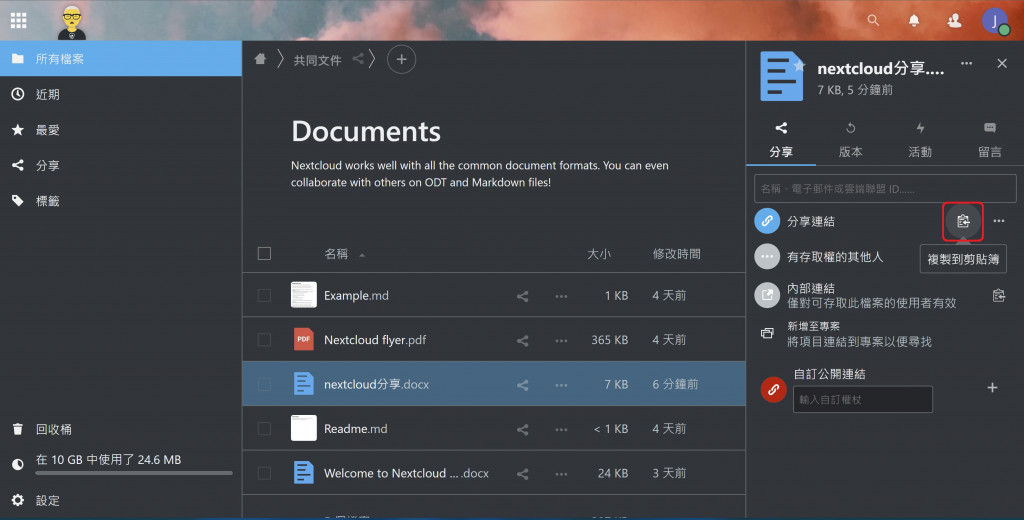Switch to the 分享 tab
1024x520 pixels.
click(x=781, y=140)
